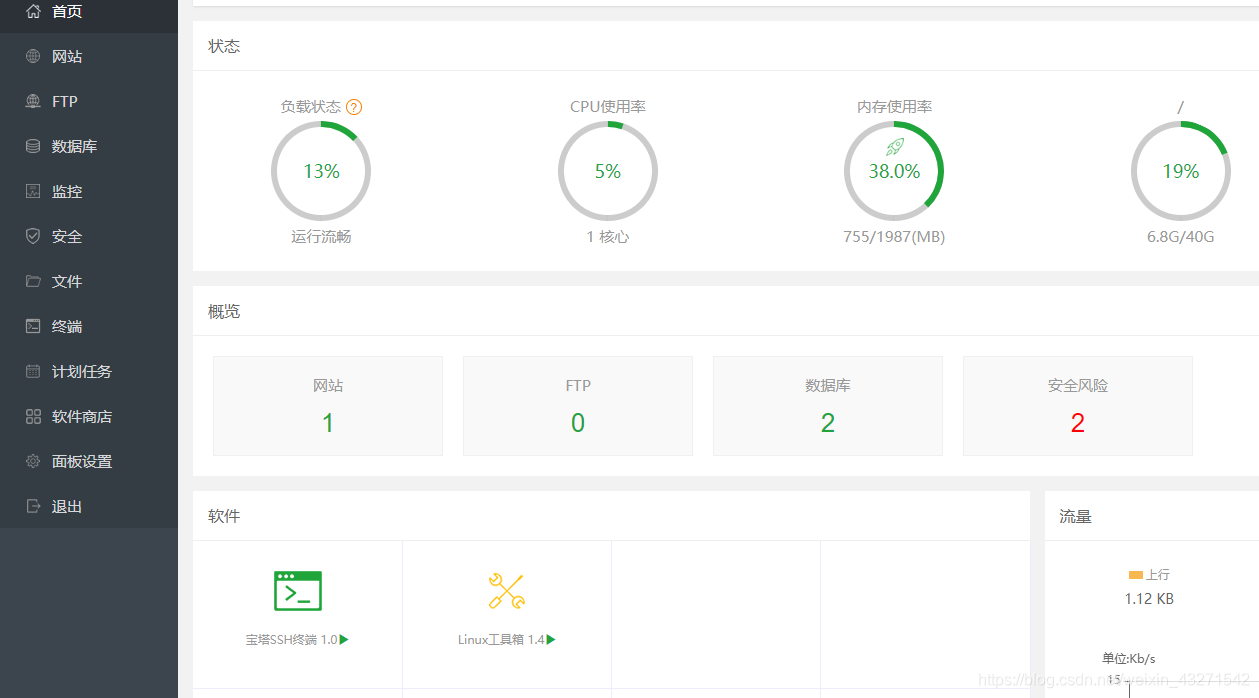Click the 1 核心 CPU text
The width and height of the screenshot is (1259, 698).
(x=608, y=237)
